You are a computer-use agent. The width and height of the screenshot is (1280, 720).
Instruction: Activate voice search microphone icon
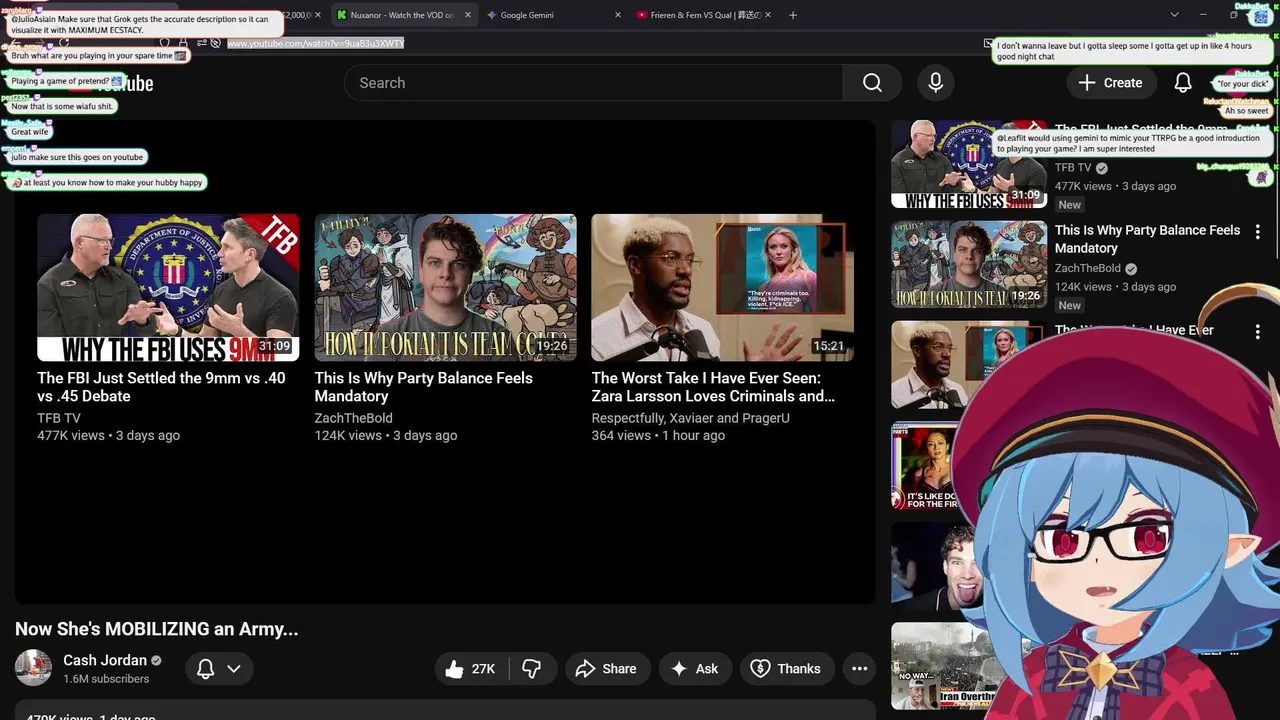[x=936, y=83]
